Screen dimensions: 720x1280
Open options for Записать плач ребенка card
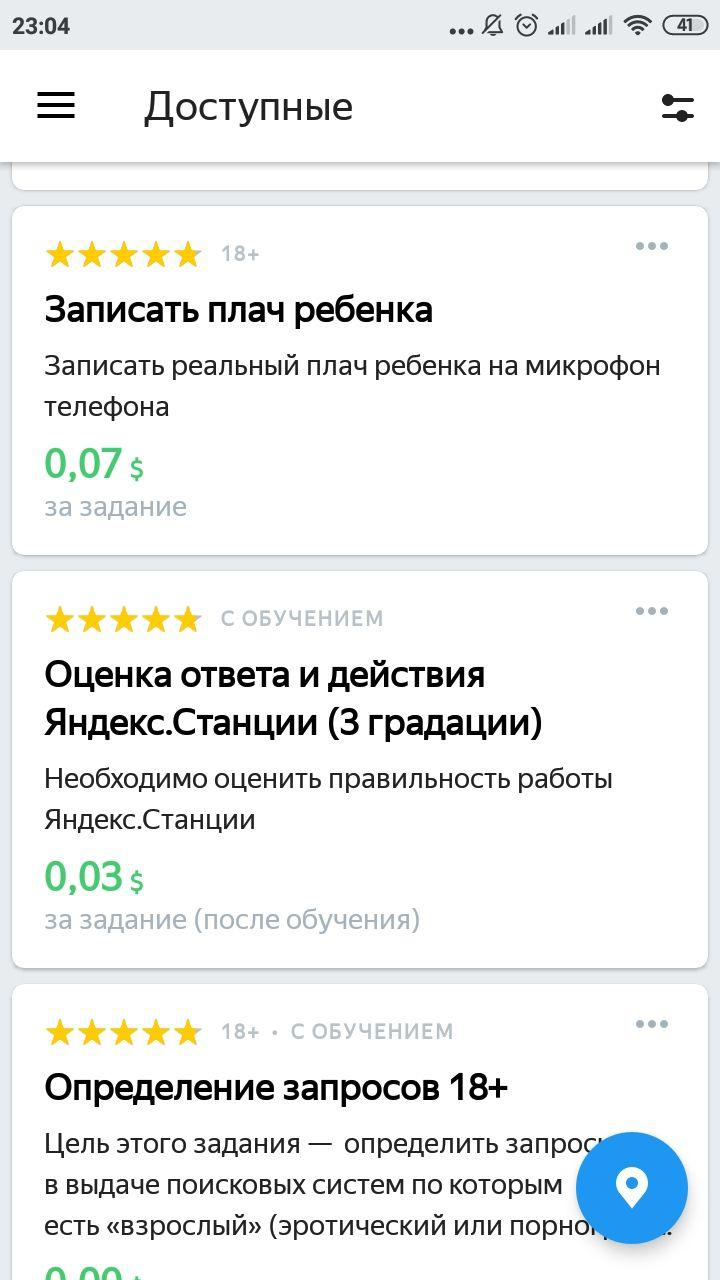pos(651,246)
